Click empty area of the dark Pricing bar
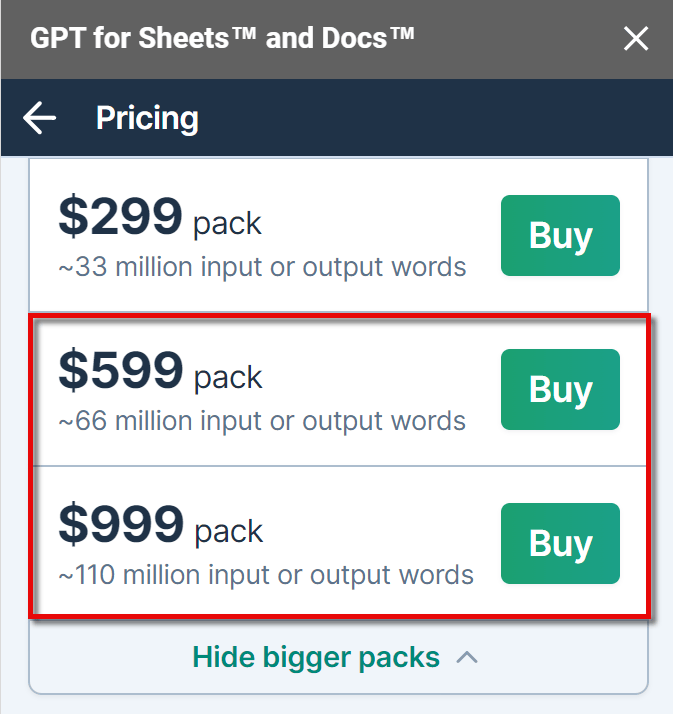This screenshot has width=673, height=714. 410,118
